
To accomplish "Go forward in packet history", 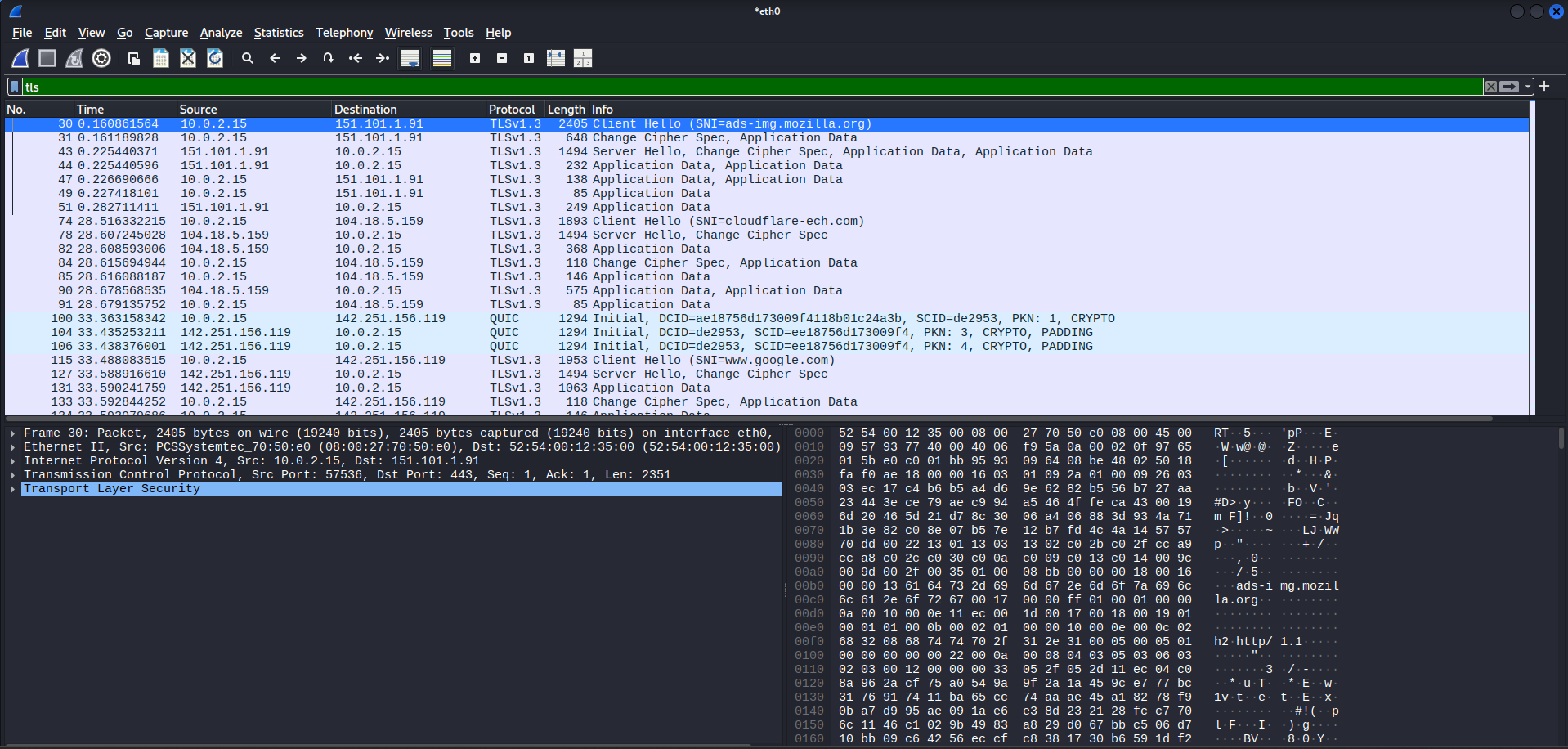I will (302, 58).
